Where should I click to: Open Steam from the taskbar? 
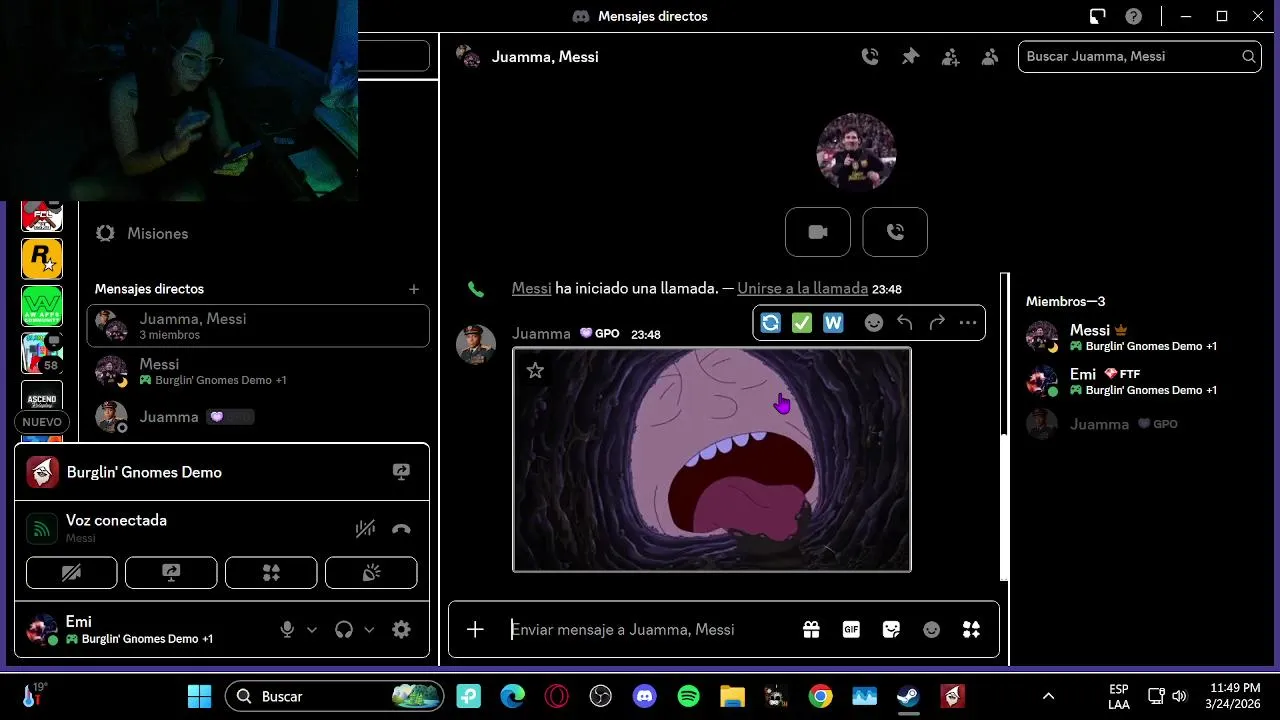[x=908, y=696]
